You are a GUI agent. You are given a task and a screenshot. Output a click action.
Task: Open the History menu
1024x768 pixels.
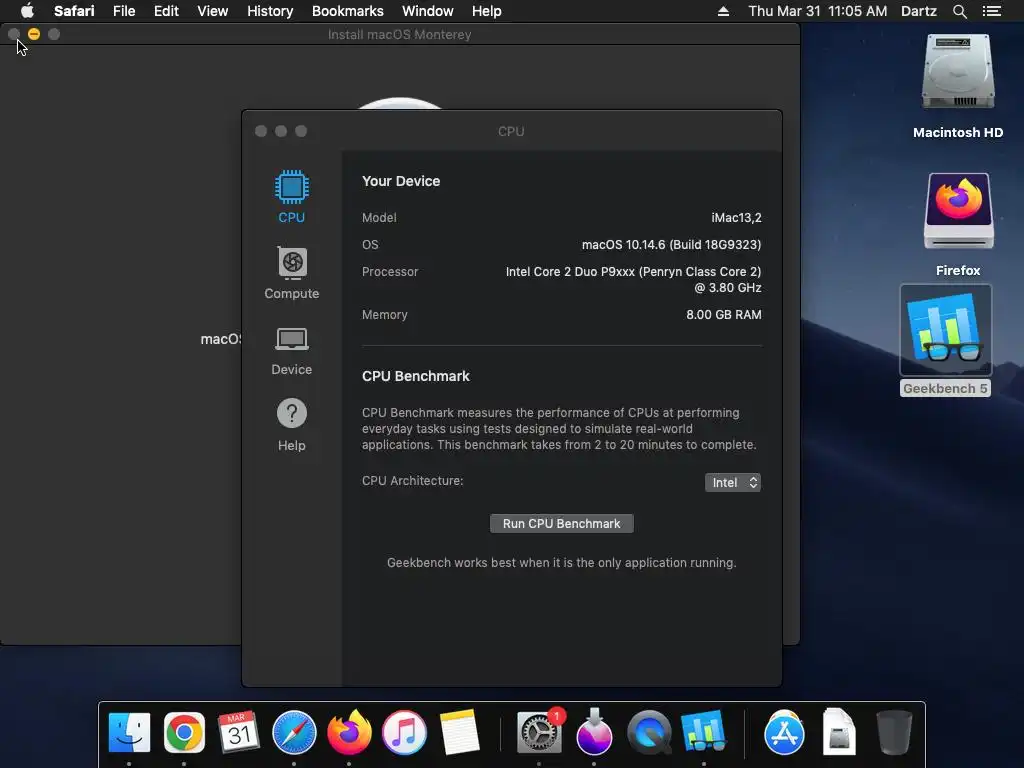[x=270, y=11]
